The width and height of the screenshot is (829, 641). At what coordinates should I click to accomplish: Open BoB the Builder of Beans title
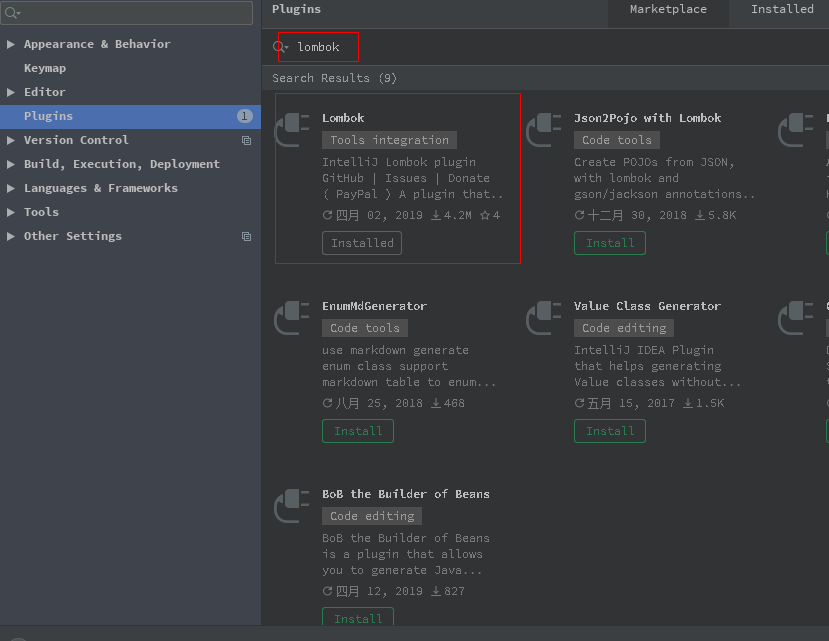click(406, 494)
